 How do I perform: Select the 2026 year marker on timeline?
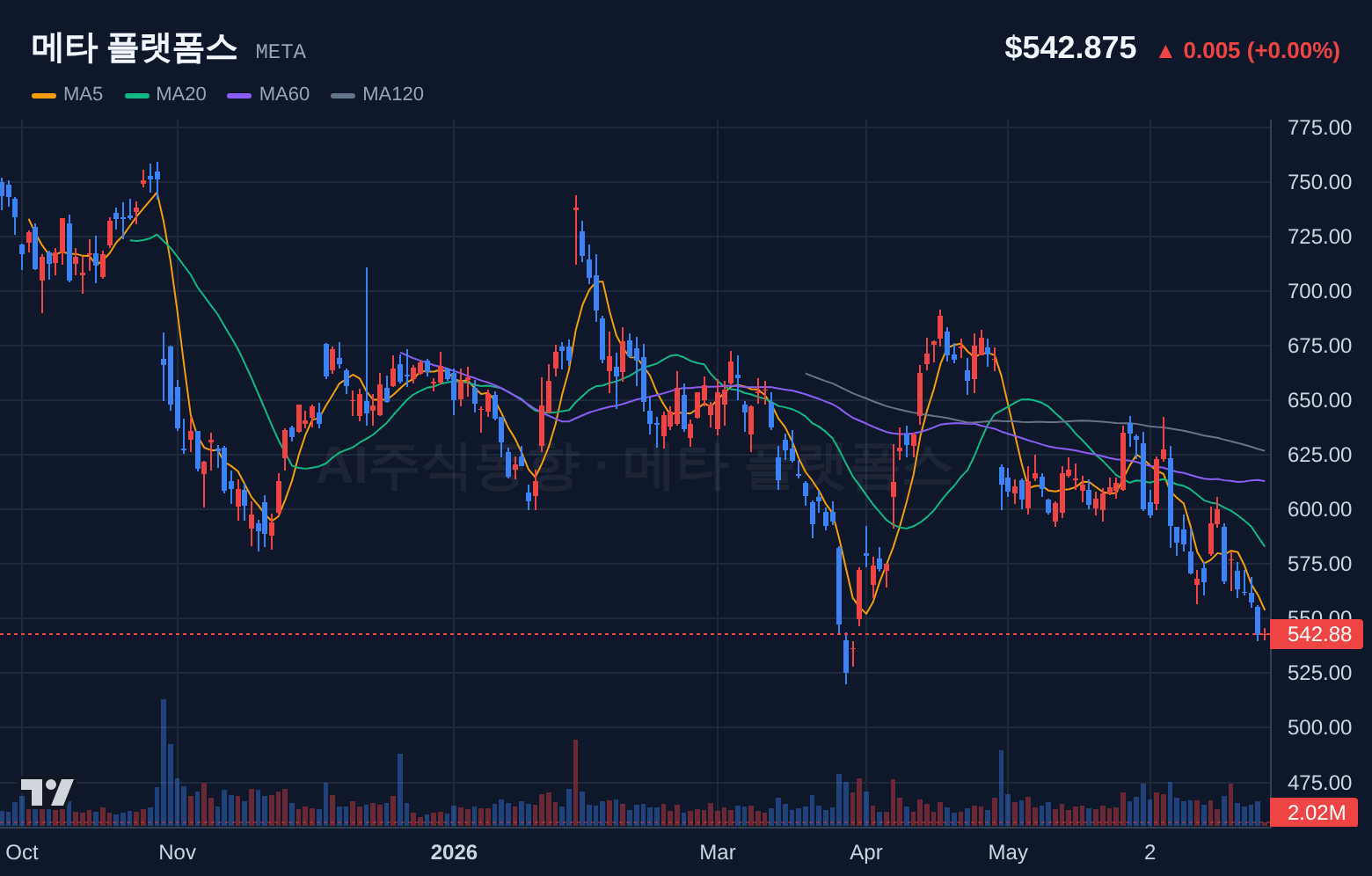454,852
